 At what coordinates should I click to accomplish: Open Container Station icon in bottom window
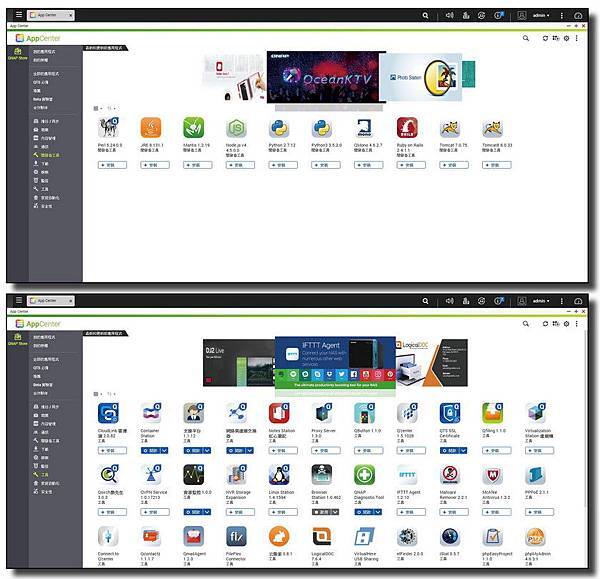[x=151, y=413]
